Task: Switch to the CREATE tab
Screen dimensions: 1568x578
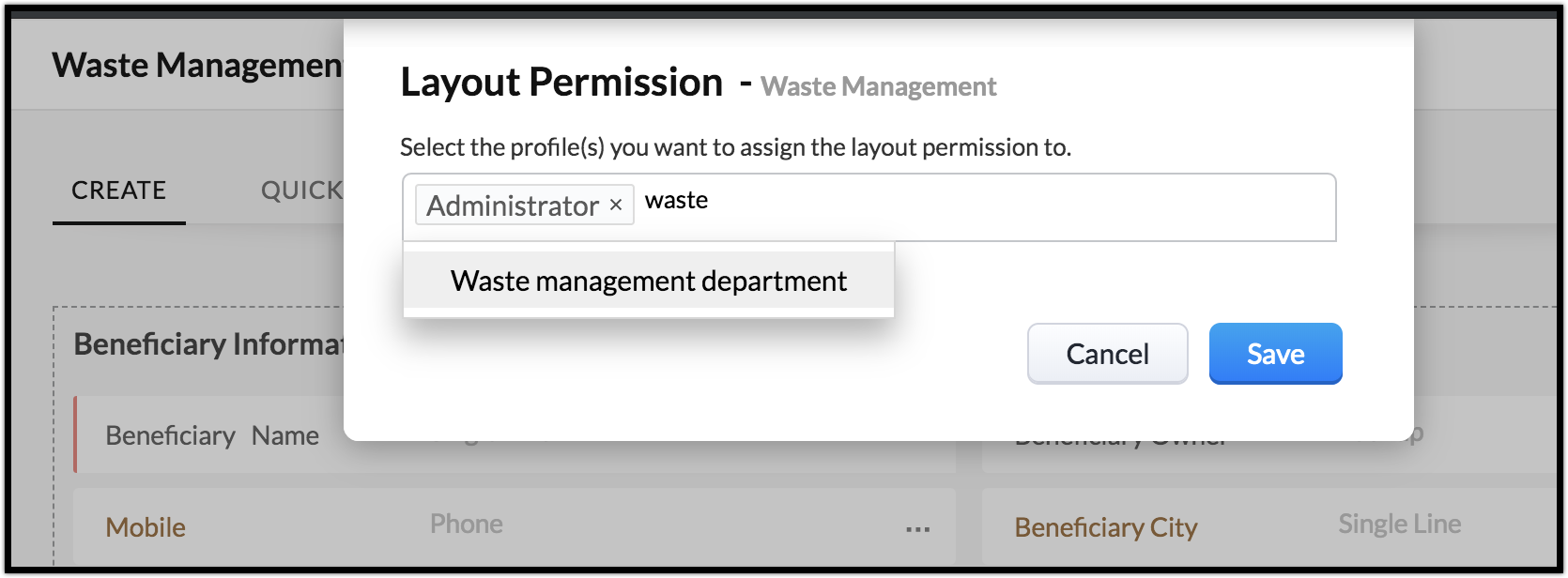Action: coord(118,190)
